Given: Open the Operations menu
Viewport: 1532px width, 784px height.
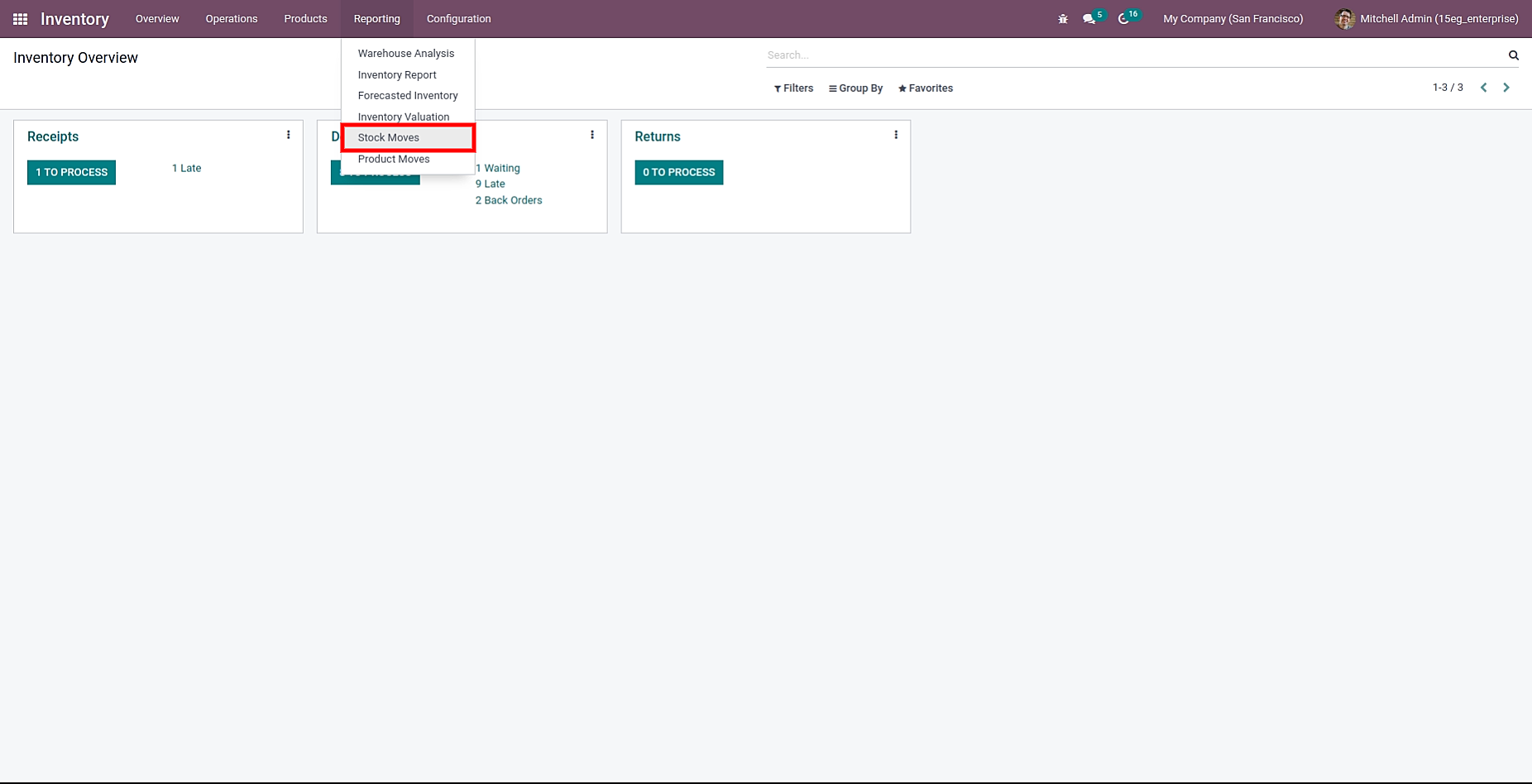Looking at the screenshot, I should (232, 18).
